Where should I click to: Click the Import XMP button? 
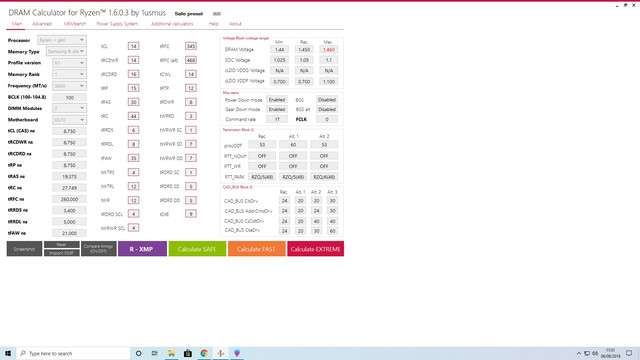tap(62, 253)
